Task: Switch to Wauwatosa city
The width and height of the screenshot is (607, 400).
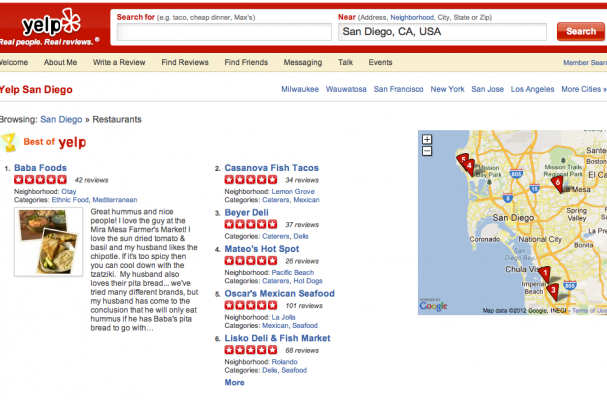Action: pyautogui.click(x=346, y=89)
